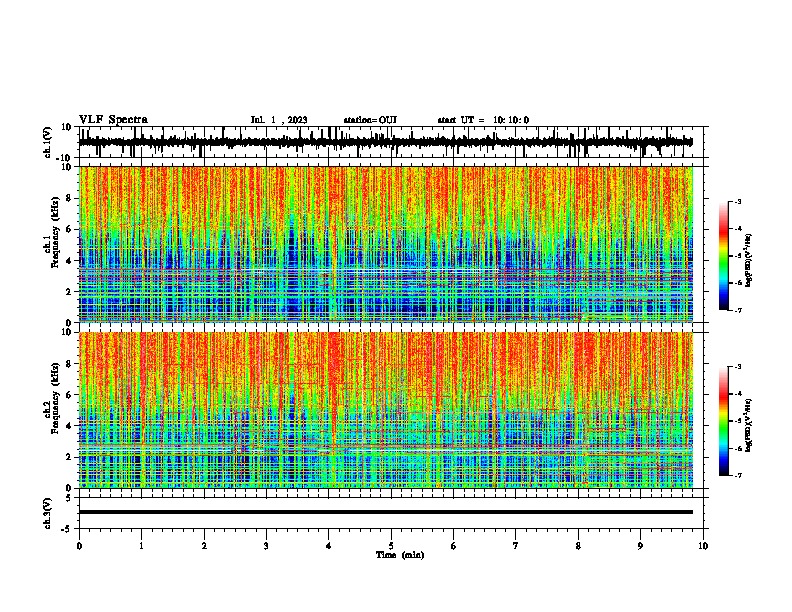Viewport: 792px width, 612px height.
Task: Click the time axis tick label "3"
Action: point(266,546)
